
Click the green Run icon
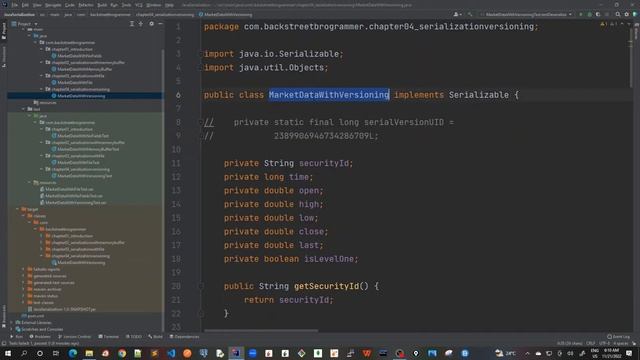click(x=581, y=14)
